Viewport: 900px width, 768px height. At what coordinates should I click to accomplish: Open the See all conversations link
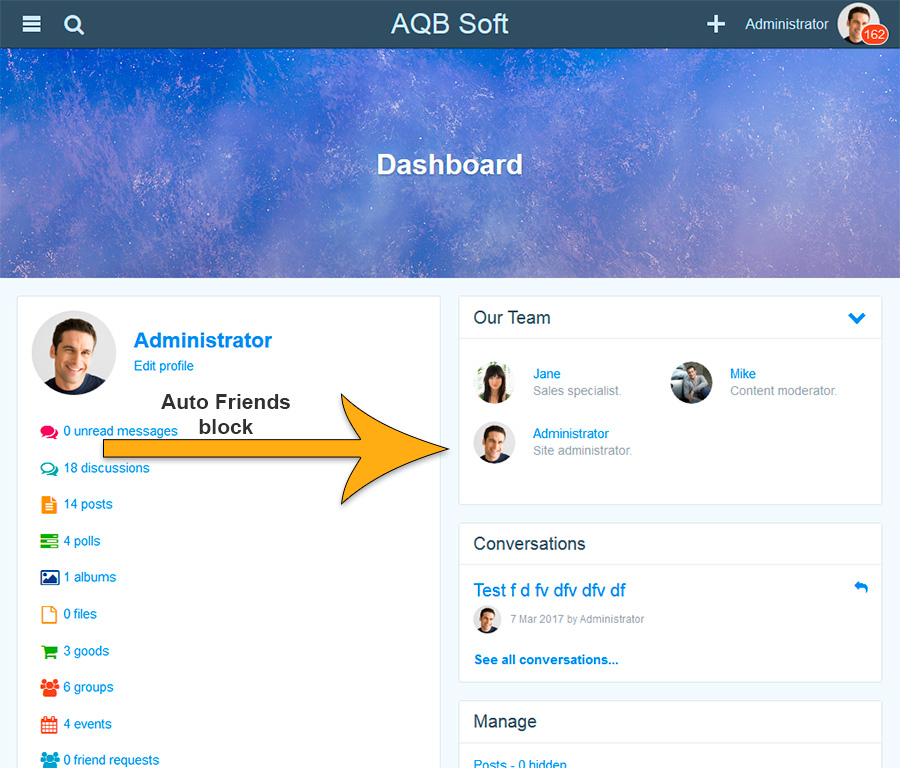point(546,660)
